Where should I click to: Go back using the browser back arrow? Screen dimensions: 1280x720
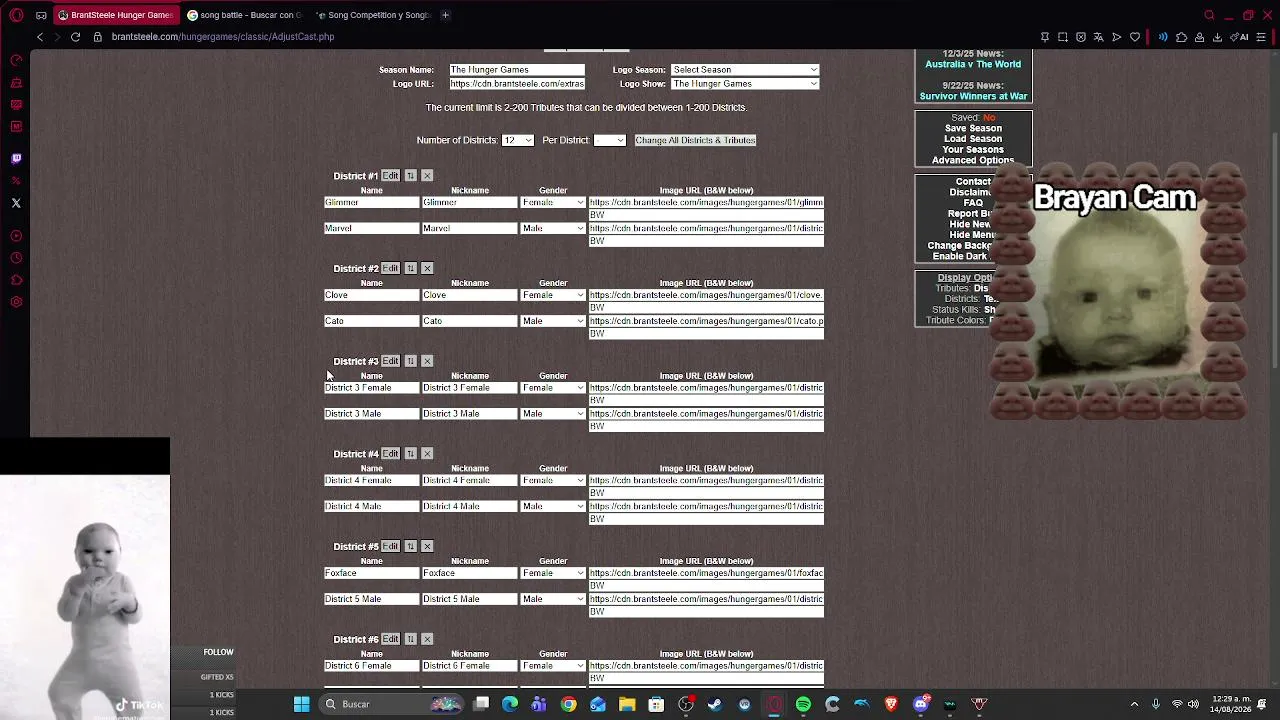[40, 37]
